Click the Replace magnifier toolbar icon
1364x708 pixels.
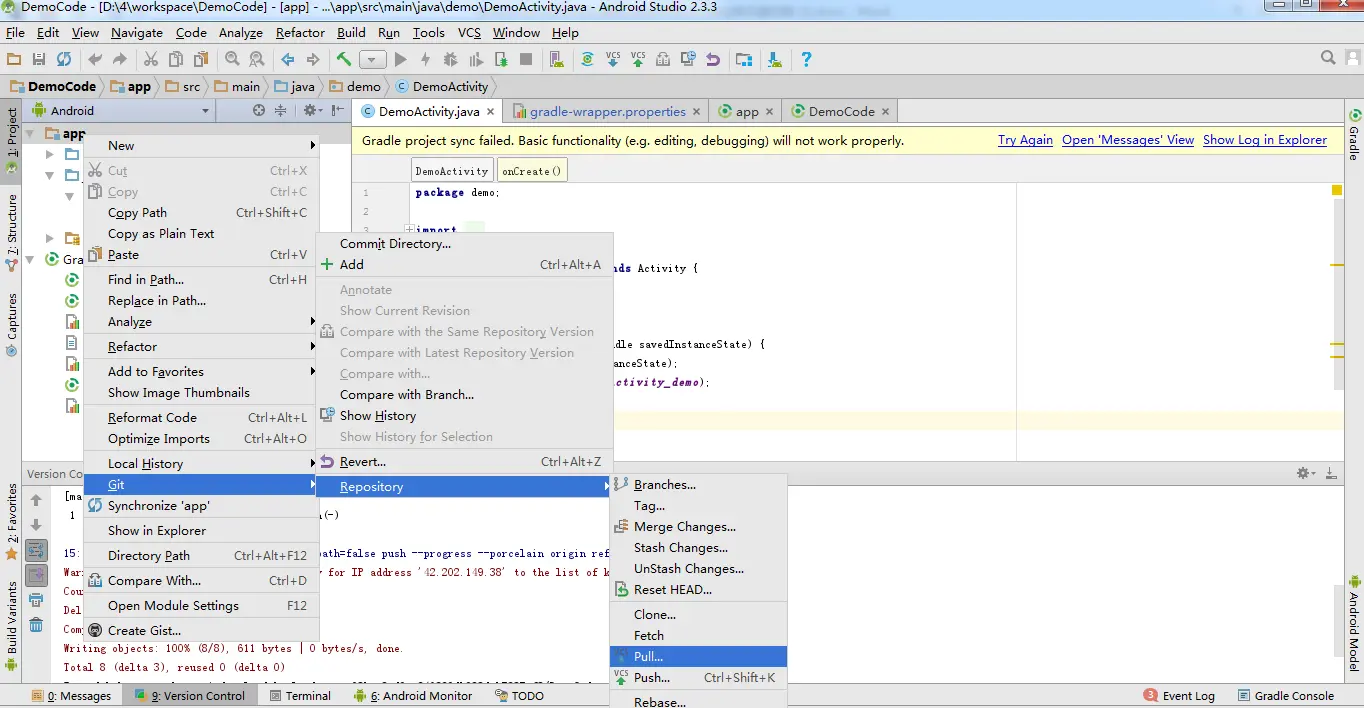pyautogui.click(x=256, y=60)
